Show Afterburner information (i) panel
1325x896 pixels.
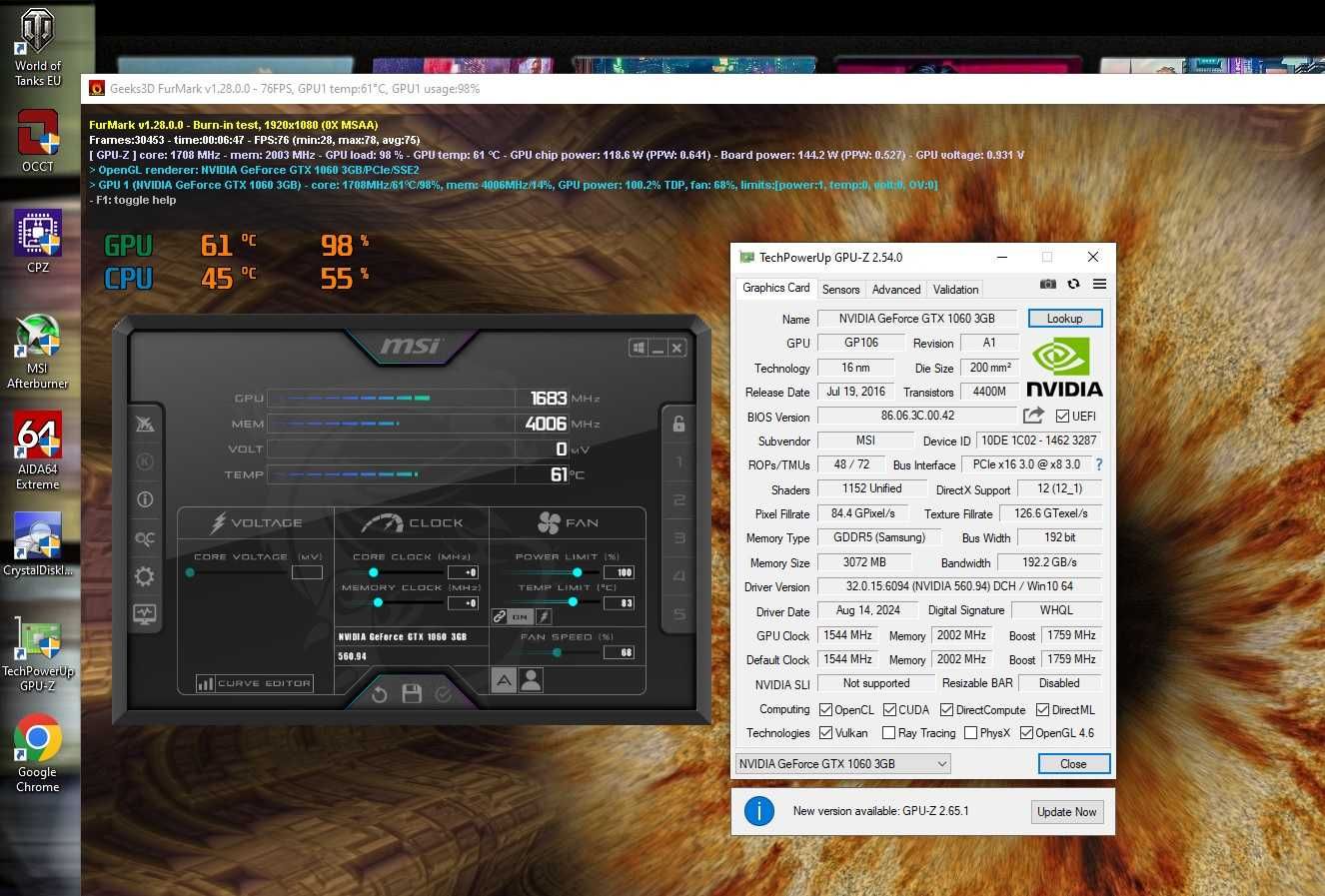145,499
